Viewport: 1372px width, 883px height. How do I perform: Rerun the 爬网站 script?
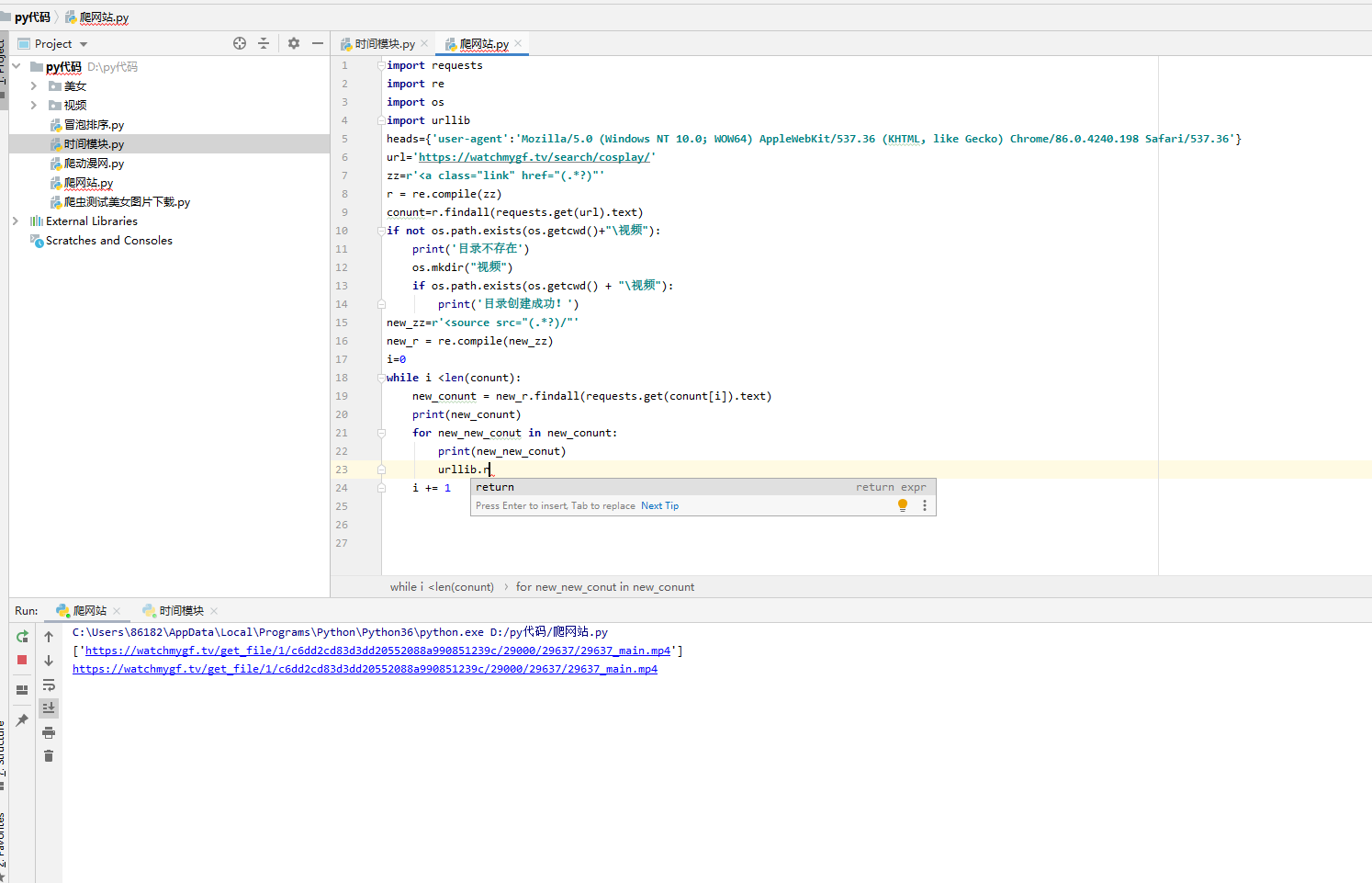(x=22, y=637)
